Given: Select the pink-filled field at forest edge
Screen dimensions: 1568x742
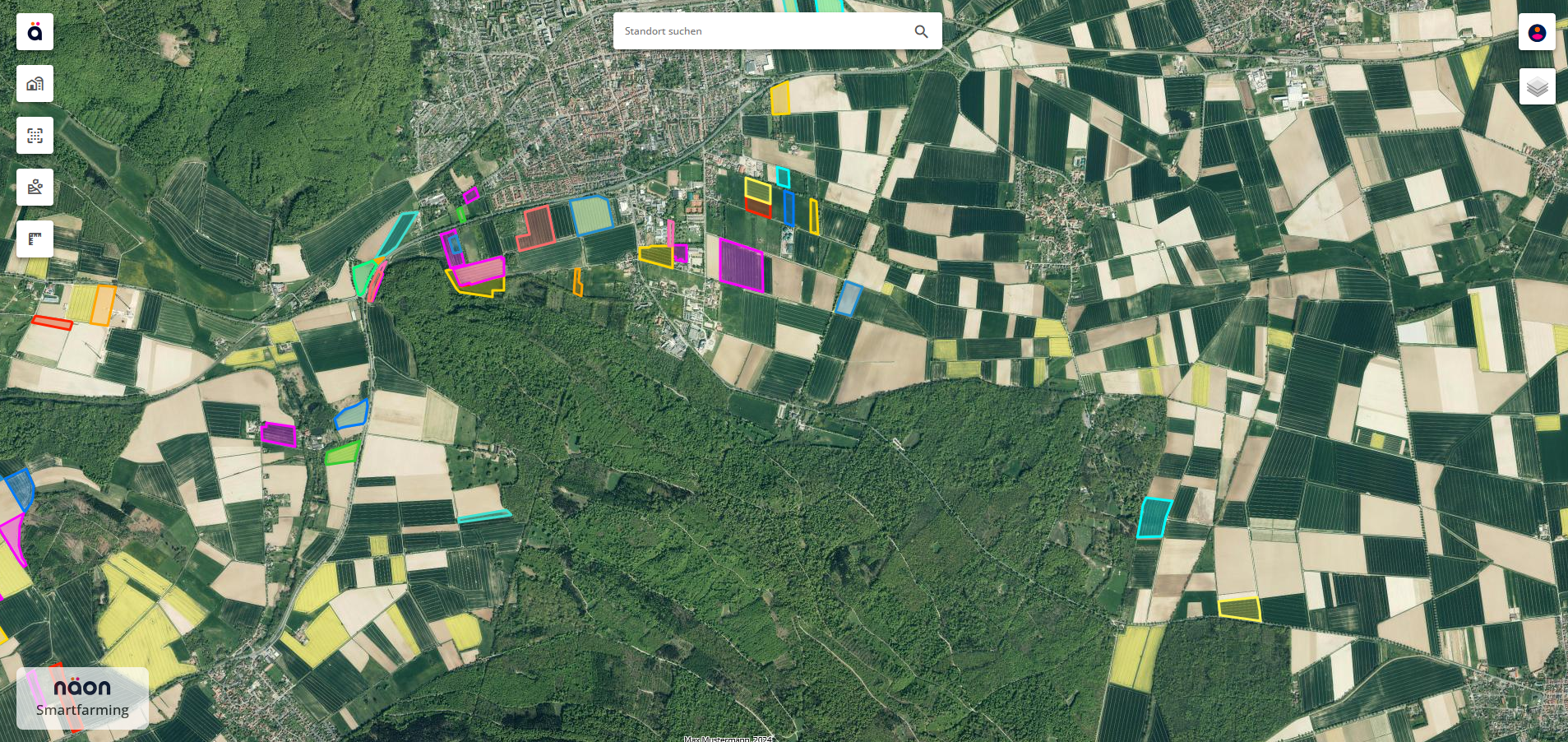Looking at the screenshot, I should 479,271.
